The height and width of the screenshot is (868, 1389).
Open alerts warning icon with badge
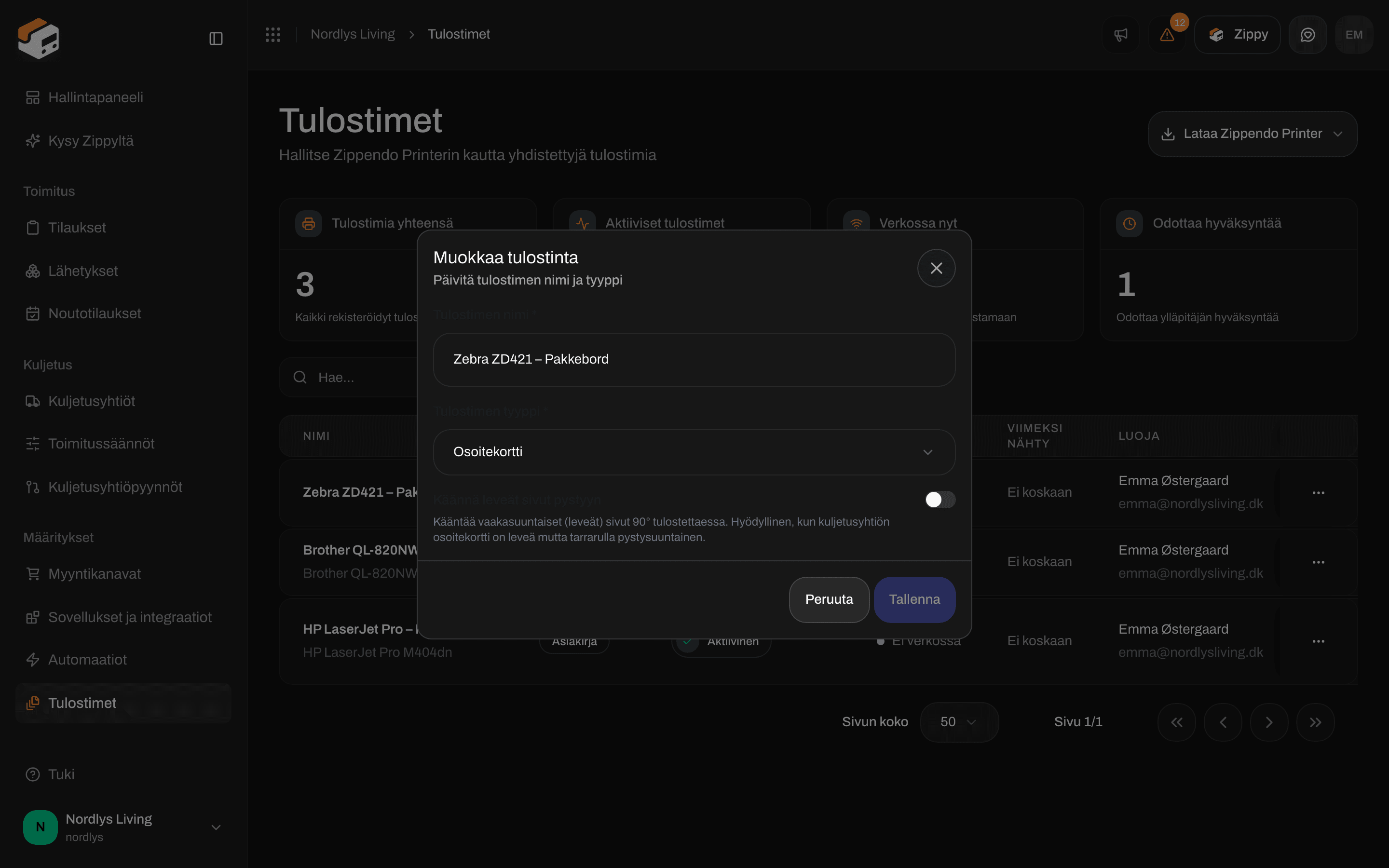pyautogui.click(x=1167, y=34)
